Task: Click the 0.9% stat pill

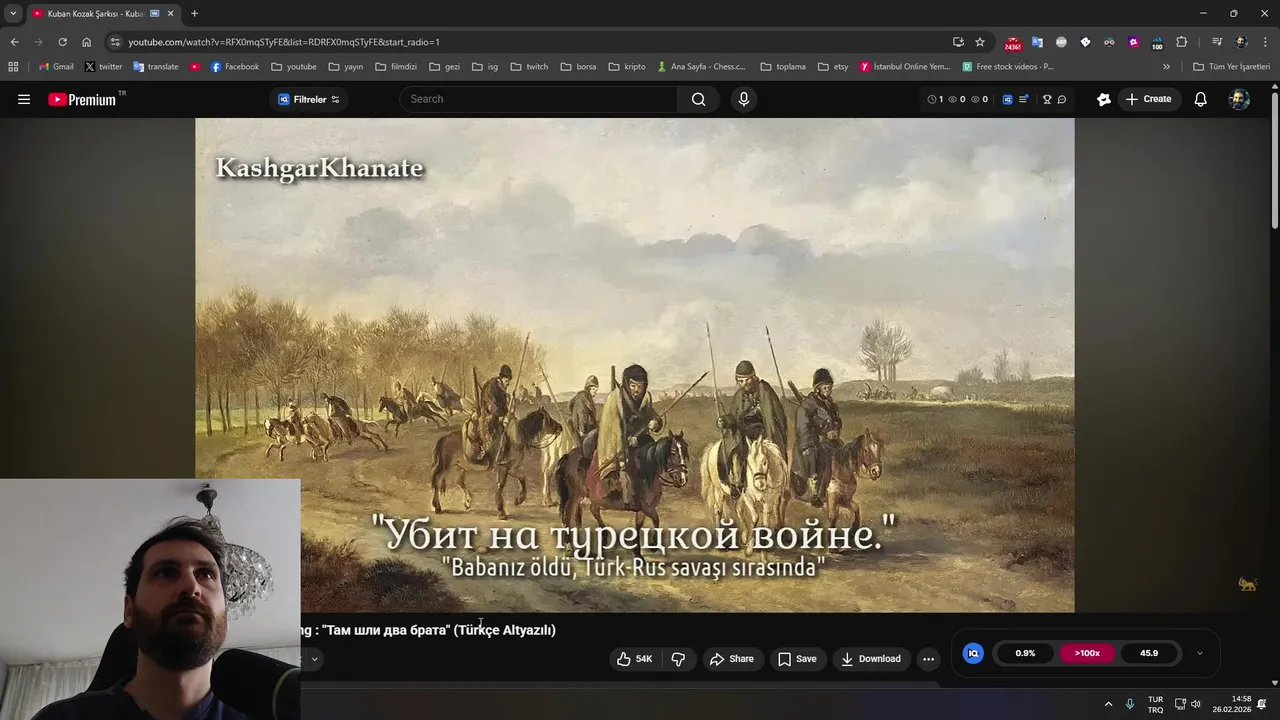Action: point(1025,653)
